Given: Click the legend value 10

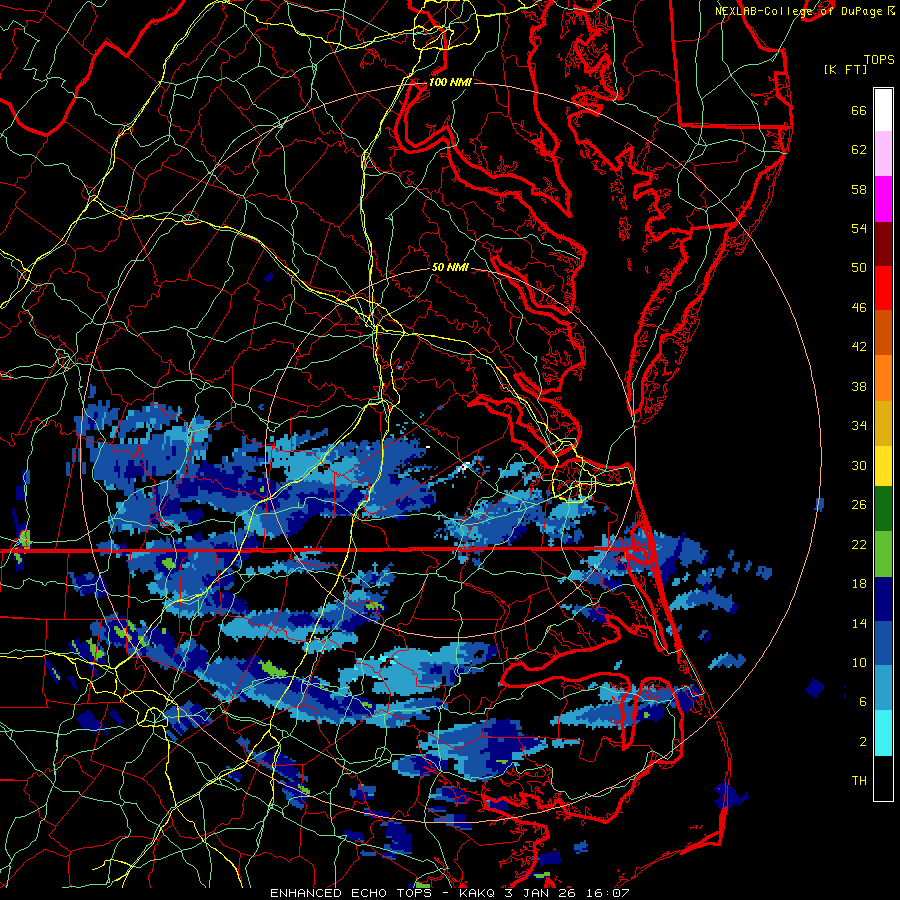Looking at the screenshot, I should point(859,662).
